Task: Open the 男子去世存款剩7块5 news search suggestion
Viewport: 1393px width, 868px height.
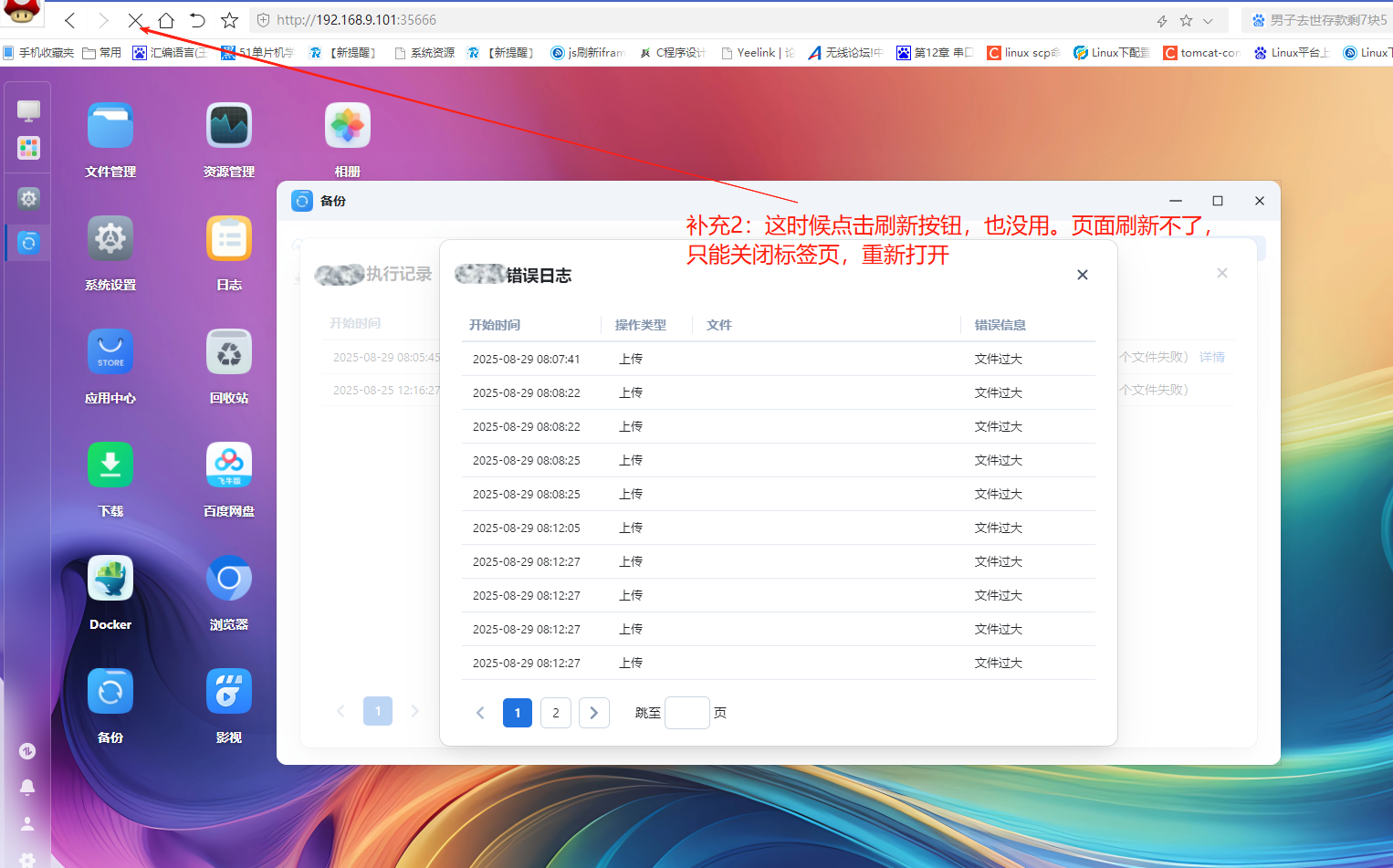Action: pos(1319,20)
